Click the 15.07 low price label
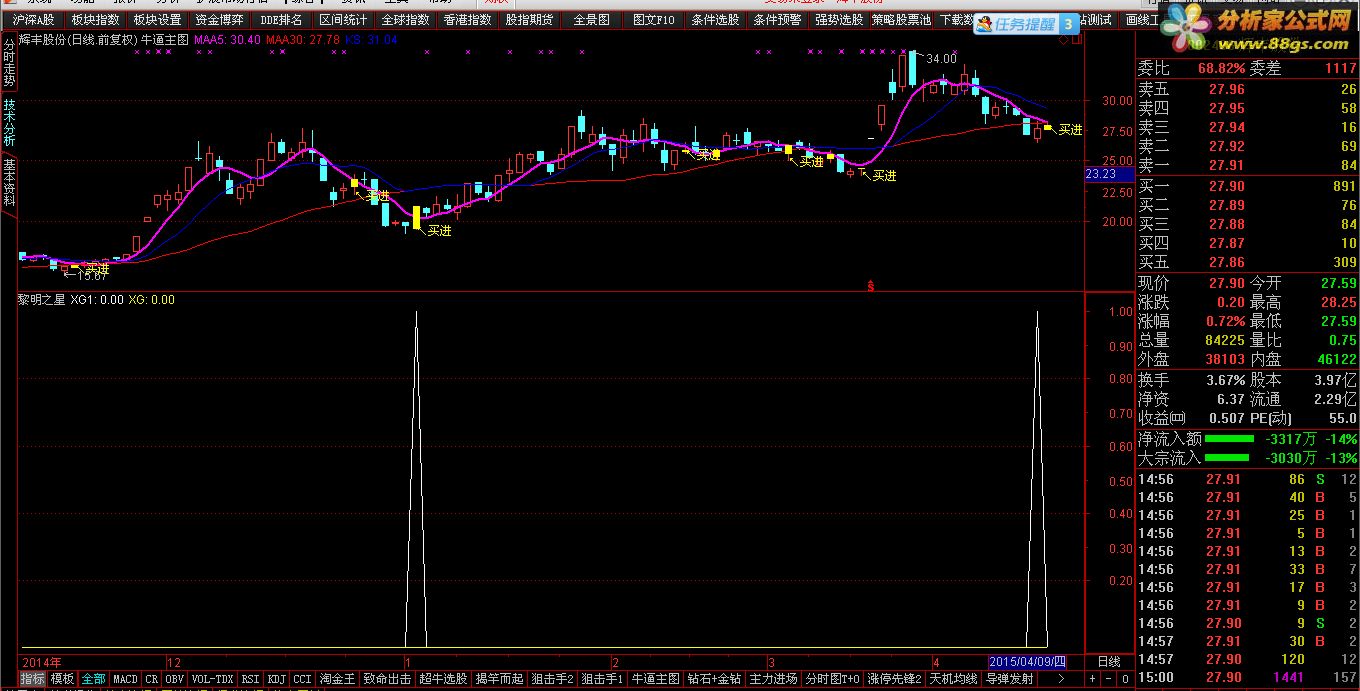 [91, 275]
